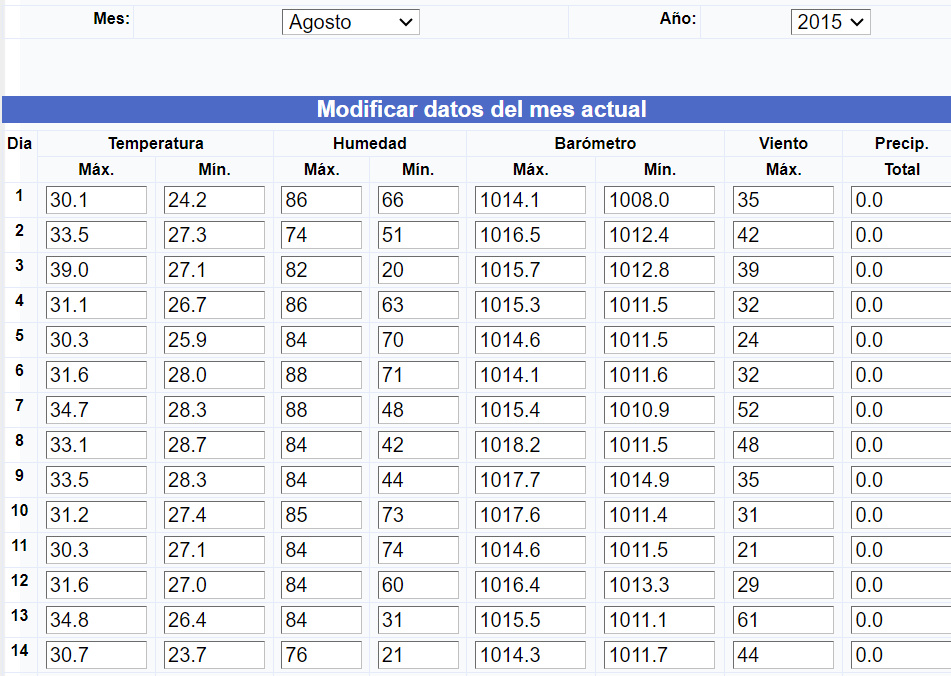This screenshot has height=676, width=951.
Task: Focus day 4 min humidity field 63
Action: tap(418, 305)
